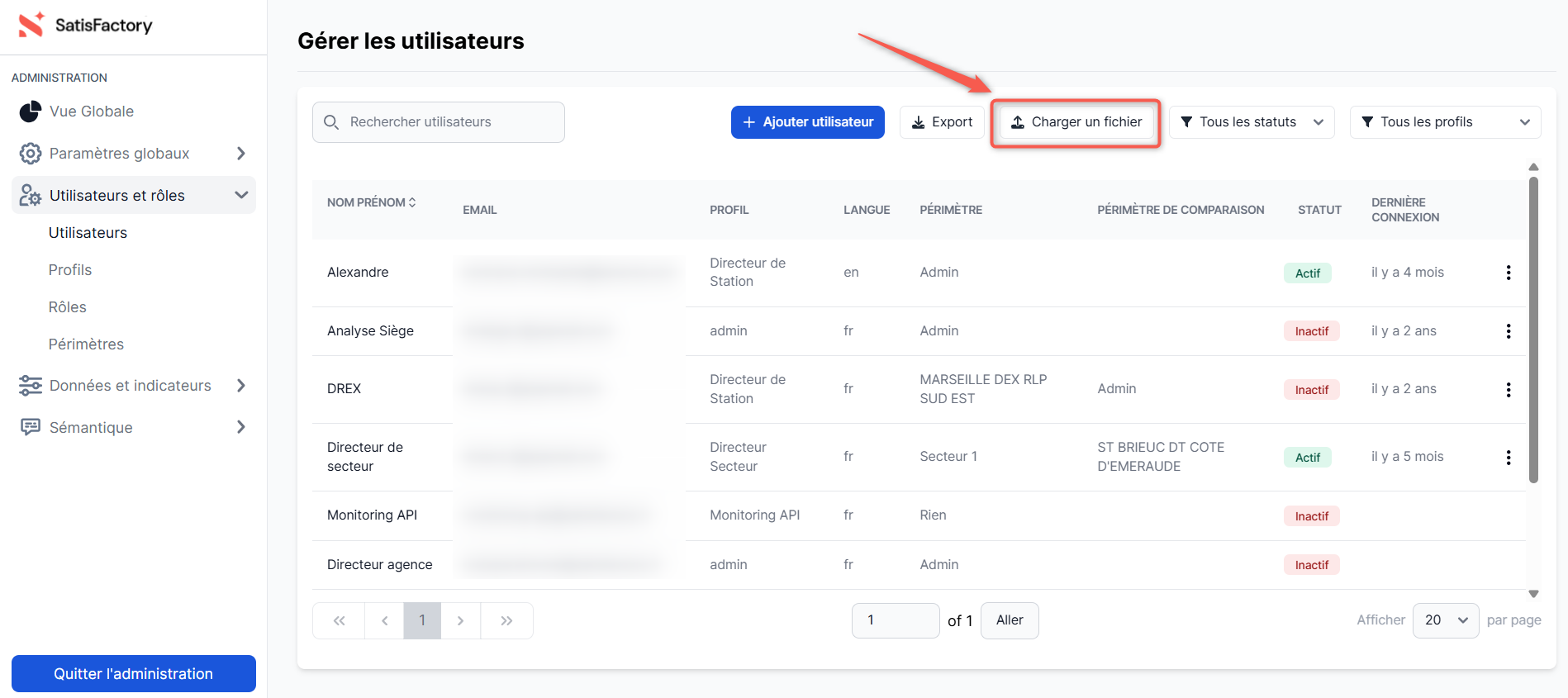Go to the last page of results
Image resolution: width=1568 pixels, height=698 pixels.
[506, 620]
